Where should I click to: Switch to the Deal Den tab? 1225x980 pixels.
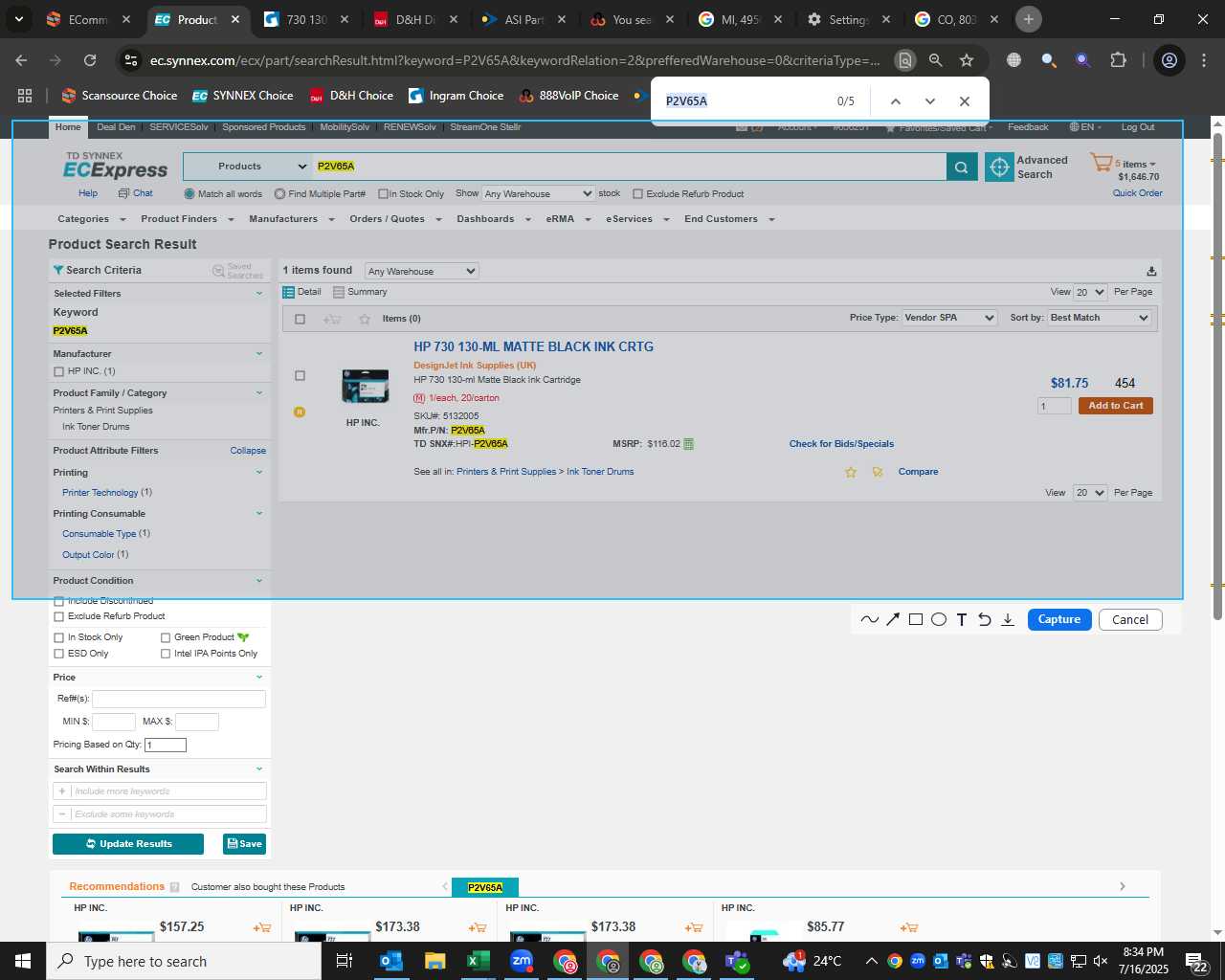[116, 127]
